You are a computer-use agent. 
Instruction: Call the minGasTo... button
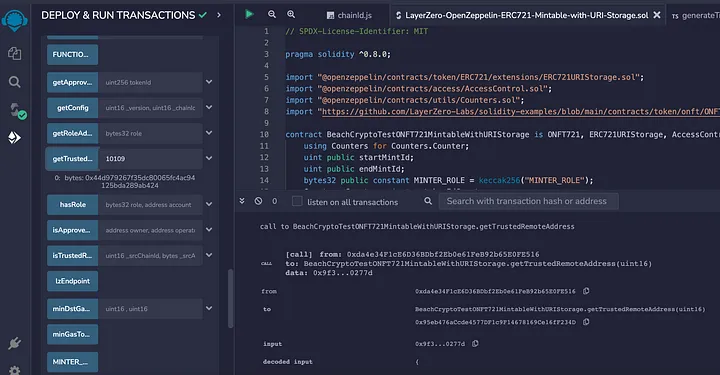pos(72,334)
